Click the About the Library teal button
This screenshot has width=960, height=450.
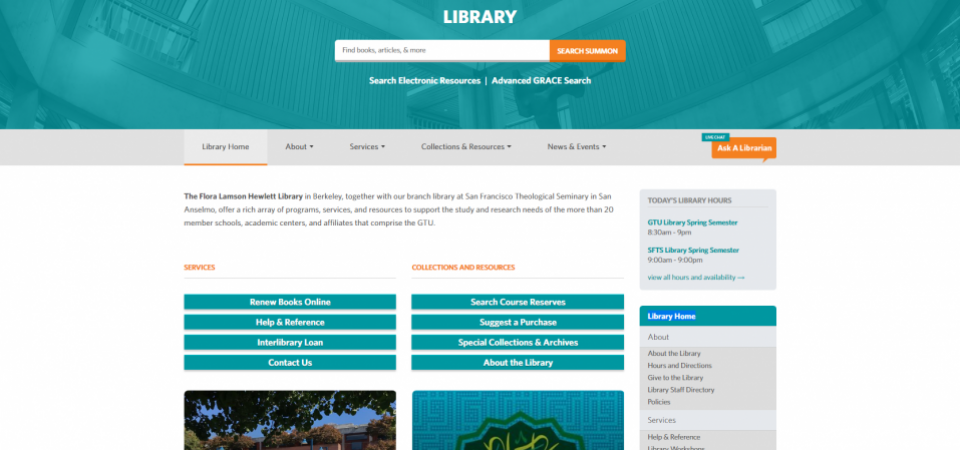point(518,362)
